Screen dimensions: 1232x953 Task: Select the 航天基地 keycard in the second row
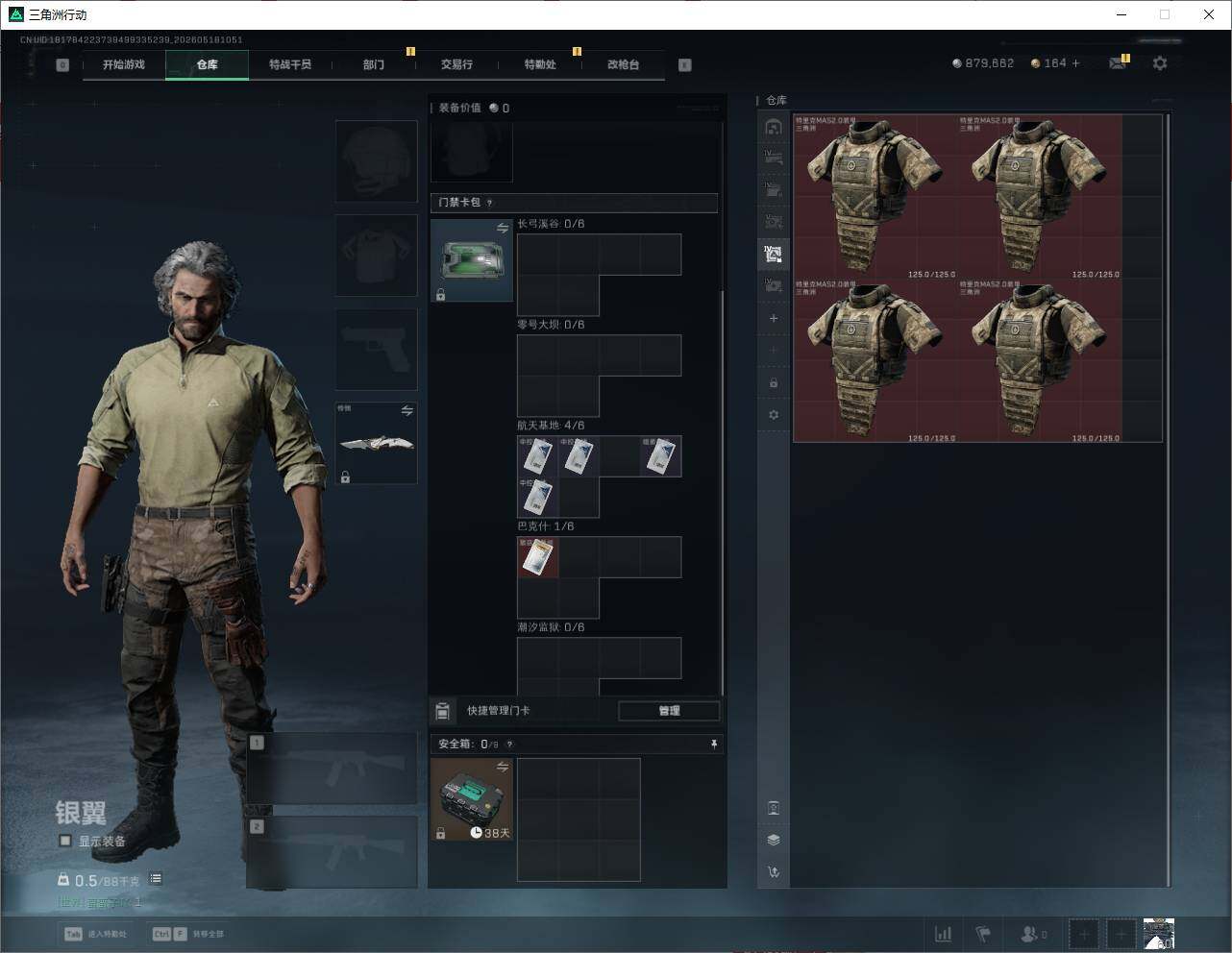click(538, 498)
